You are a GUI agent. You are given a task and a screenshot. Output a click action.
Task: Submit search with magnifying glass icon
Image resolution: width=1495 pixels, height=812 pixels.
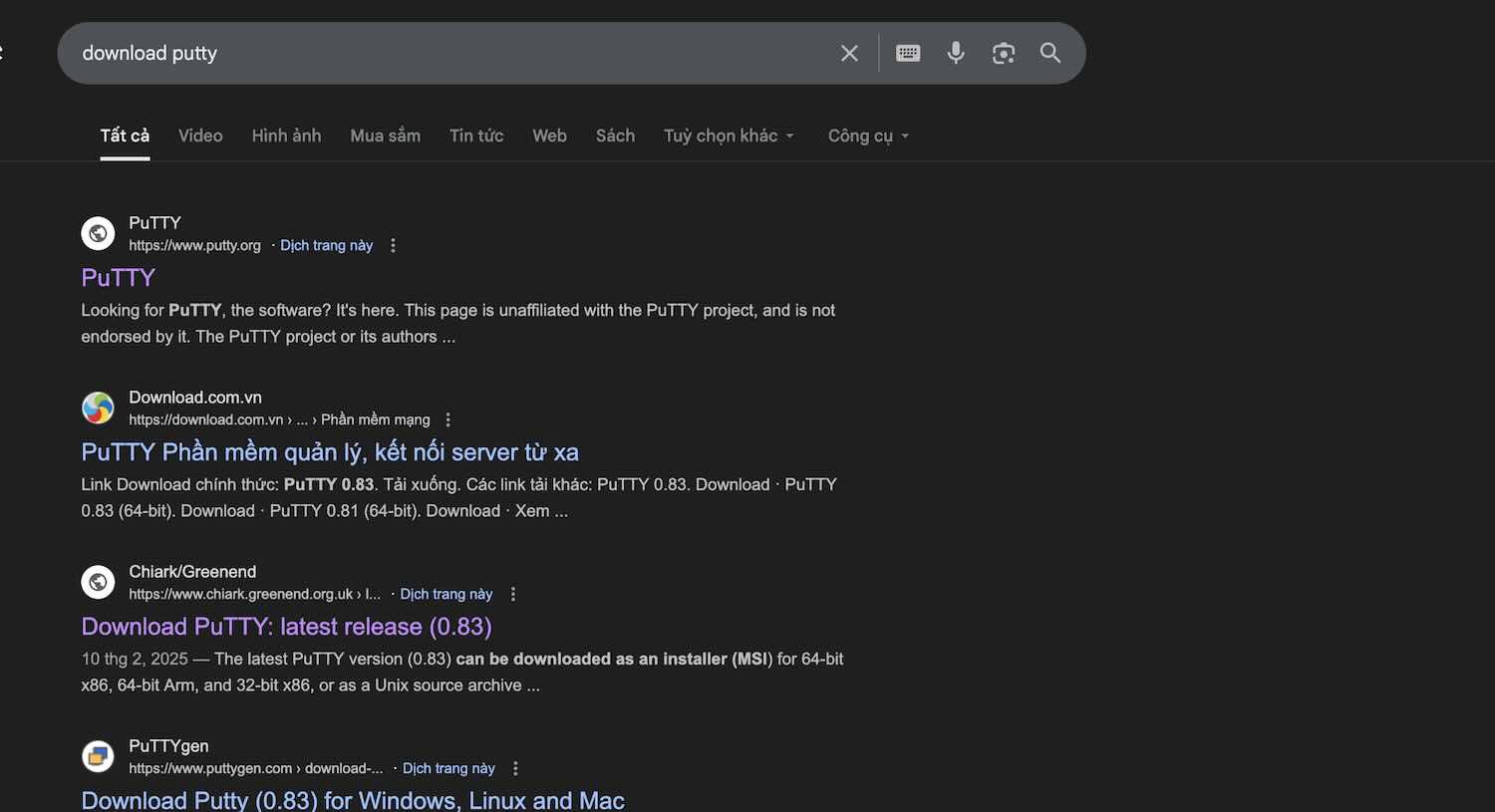pyautogui.click(x=1050, y=53)
